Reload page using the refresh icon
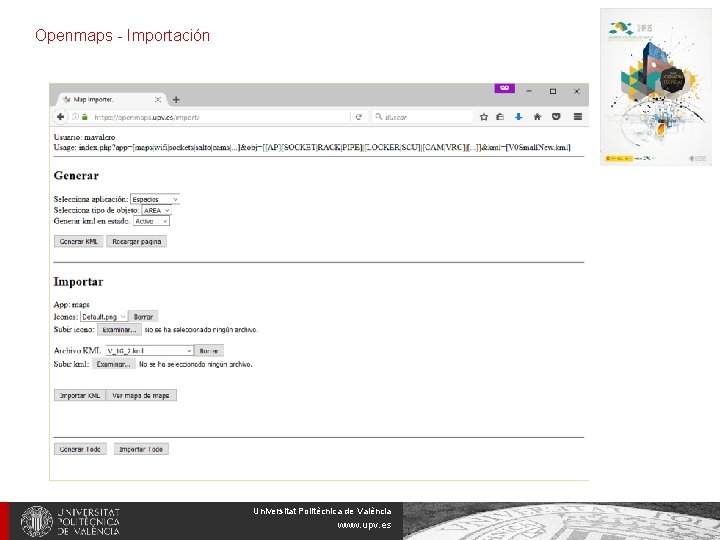The image size is (720, 540). [x=359, y=117]
